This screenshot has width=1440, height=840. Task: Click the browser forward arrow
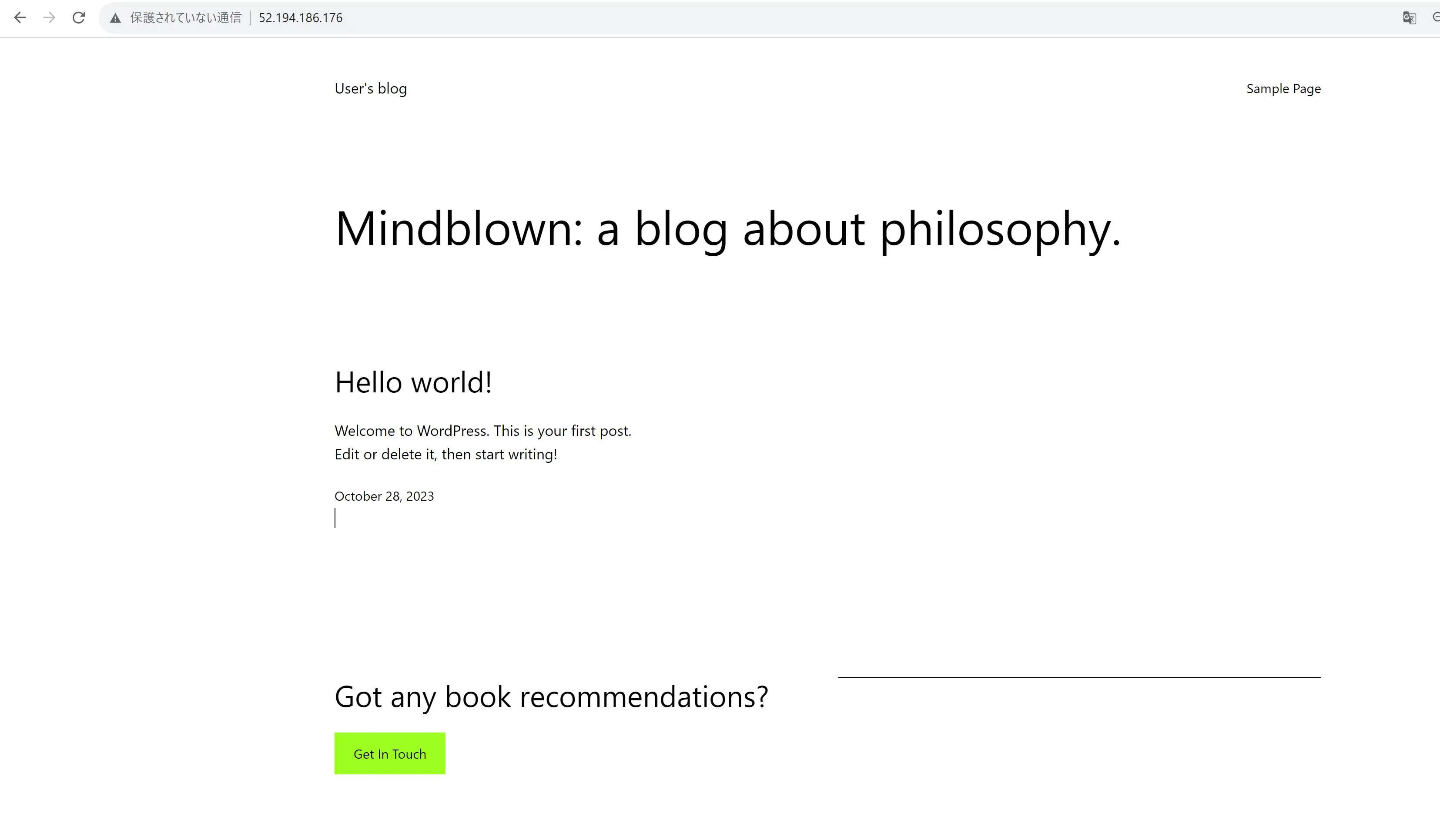(x=49, y=18)
